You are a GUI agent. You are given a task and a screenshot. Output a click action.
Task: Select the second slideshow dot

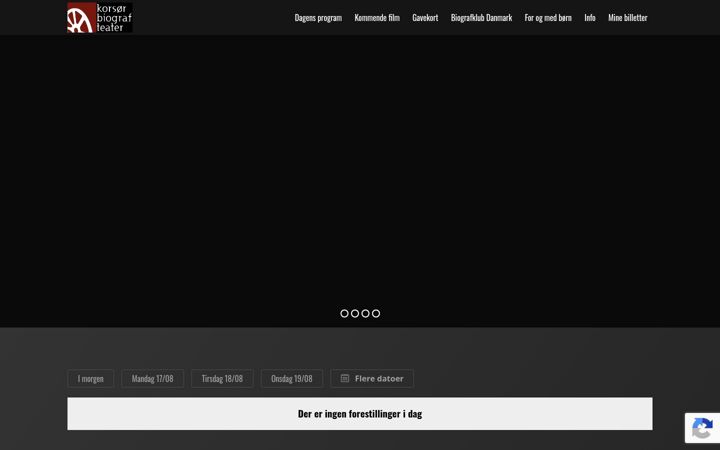(x=355, y=314)
